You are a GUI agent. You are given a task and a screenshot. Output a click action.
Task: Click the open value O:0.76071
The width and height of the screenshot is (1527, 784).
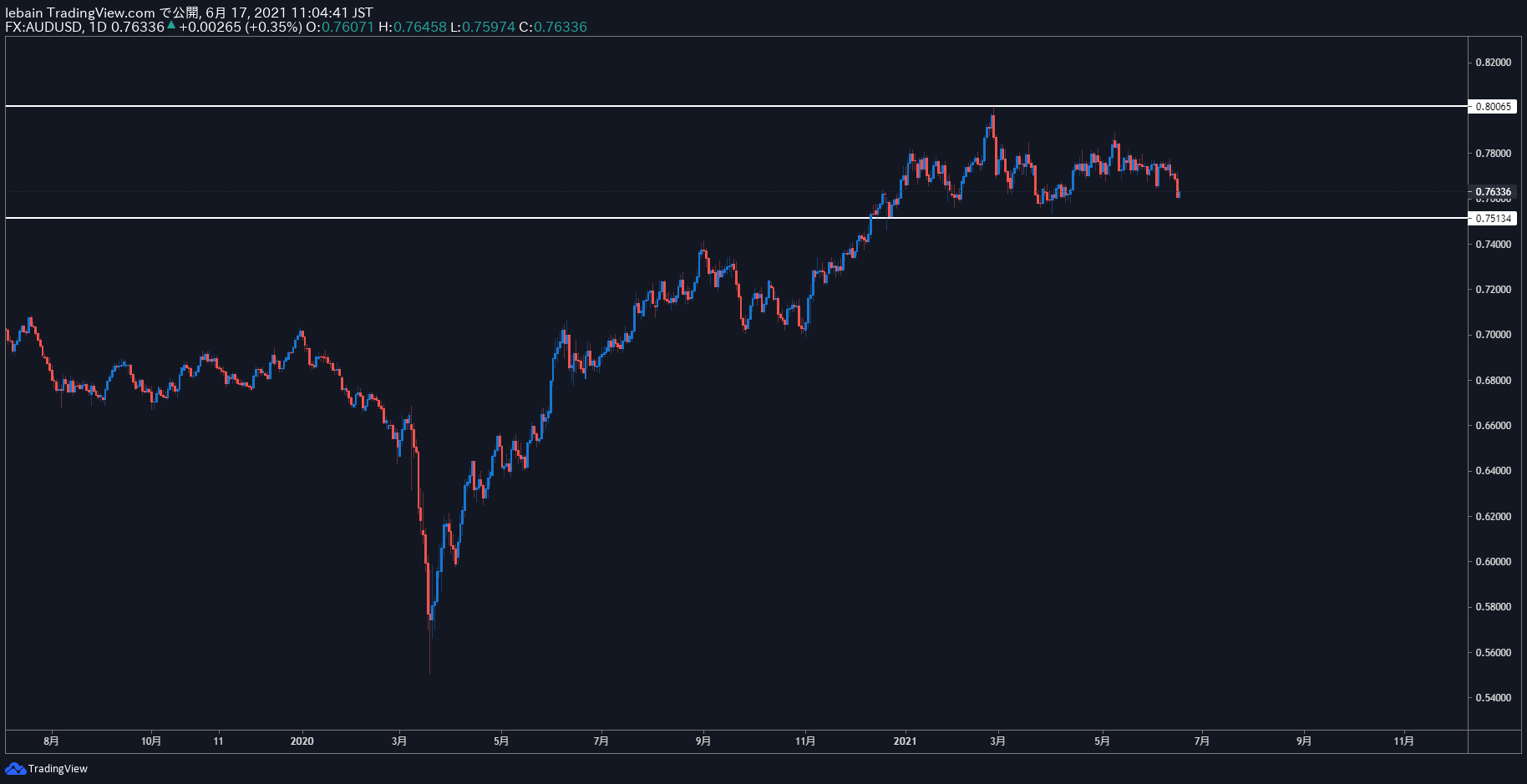(x=340, y=27)
